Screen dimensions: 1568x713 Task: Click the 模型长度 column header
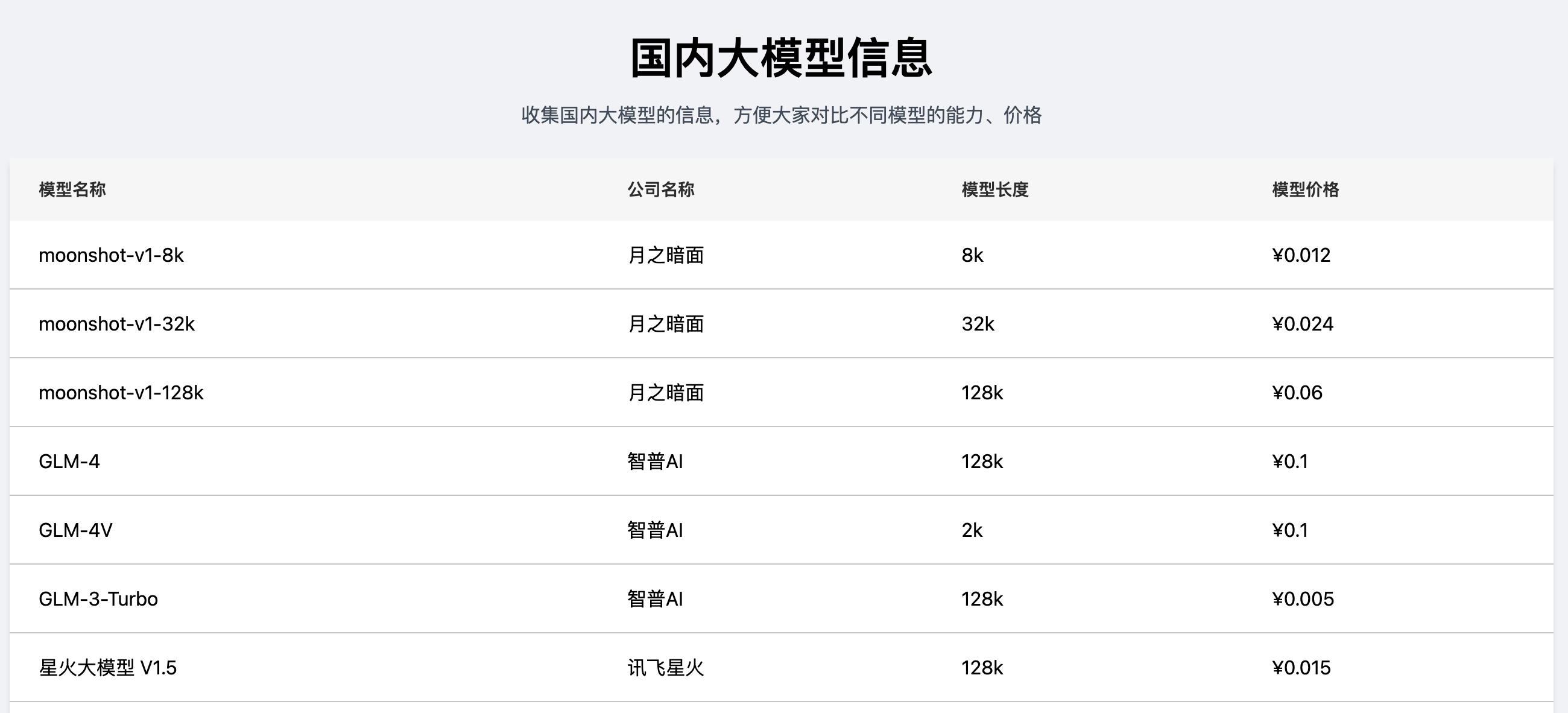995,189
